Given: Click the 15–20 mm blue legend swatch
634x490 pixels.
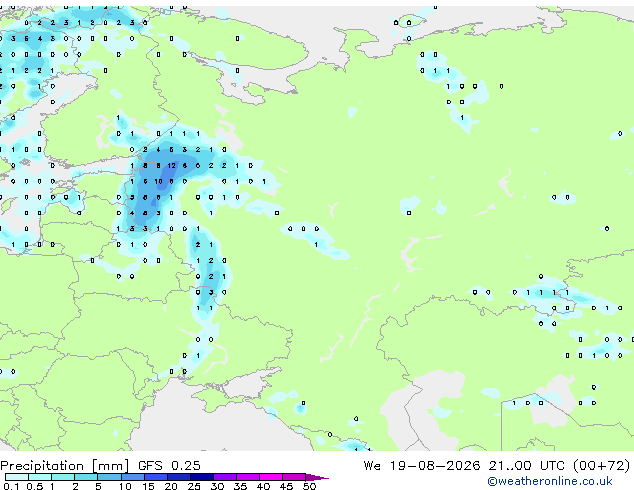Looking at the screenshot, I should click(x=155, y=477).
